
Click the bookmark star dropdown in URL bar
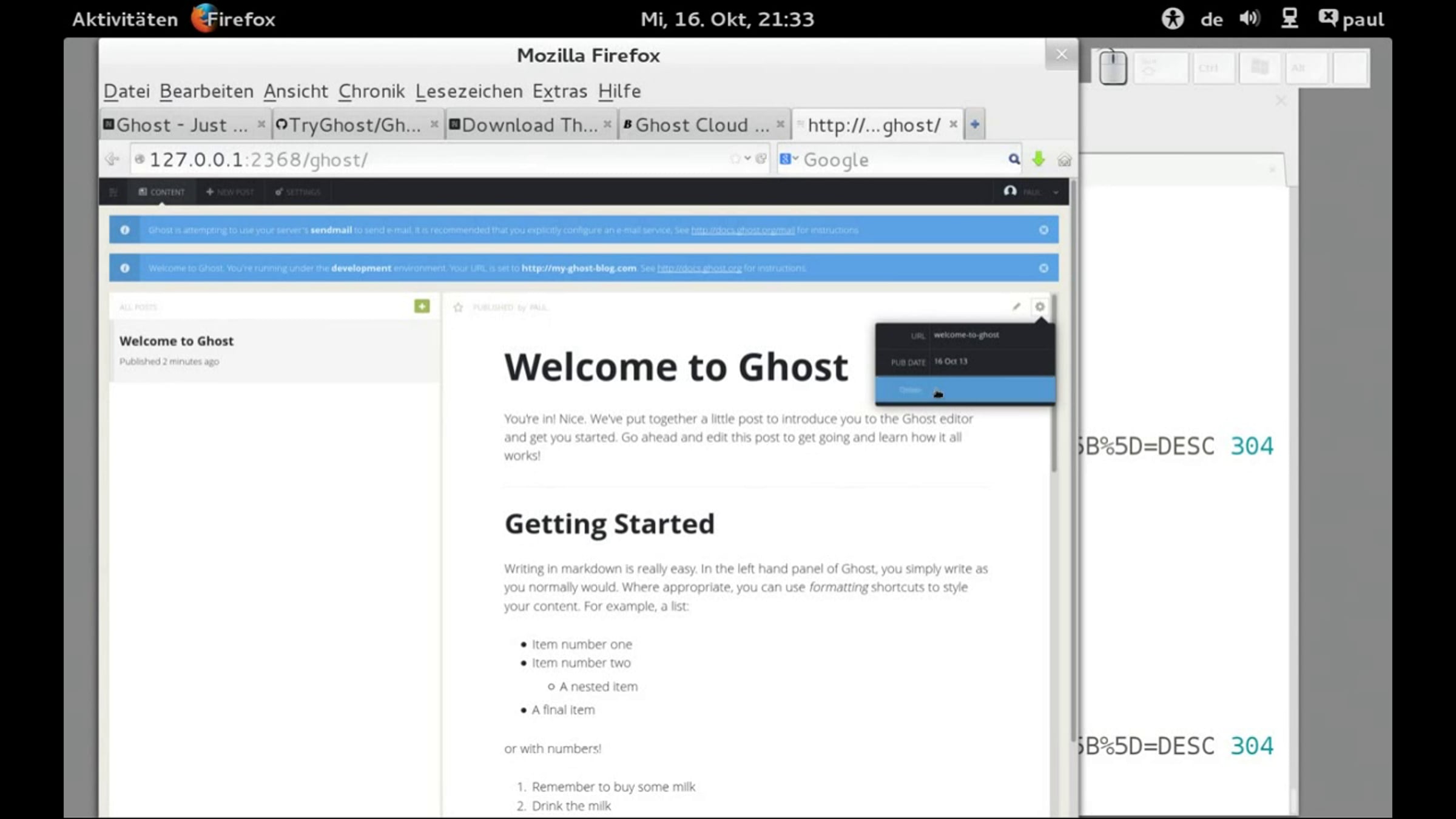(747, 158)
